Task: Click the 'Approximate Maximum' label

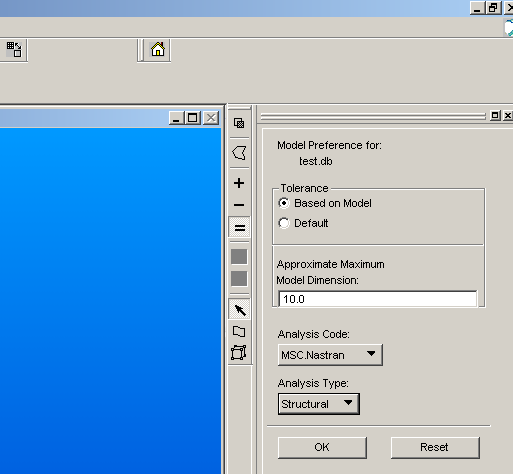Action: point(331,264)
